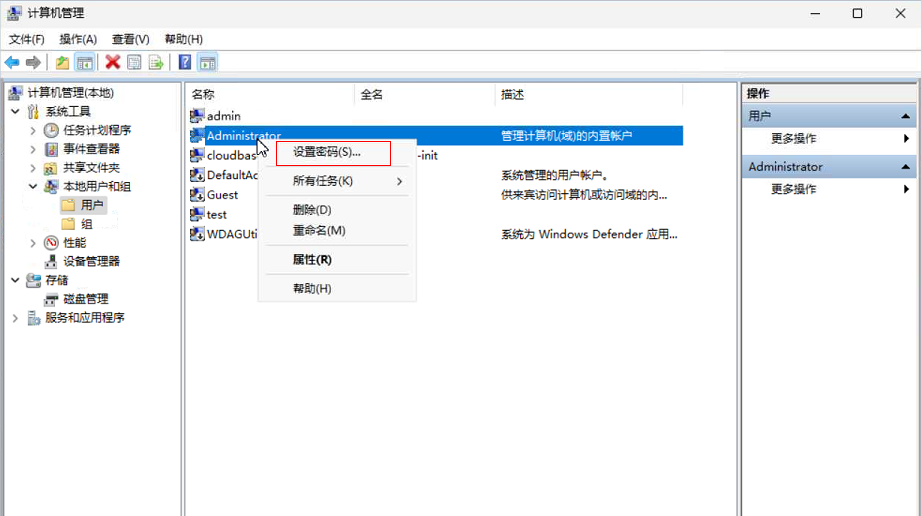The image size is (921, 516).
Task: Click the DefaultAc user account icon
Action: (x=197, y=175)
